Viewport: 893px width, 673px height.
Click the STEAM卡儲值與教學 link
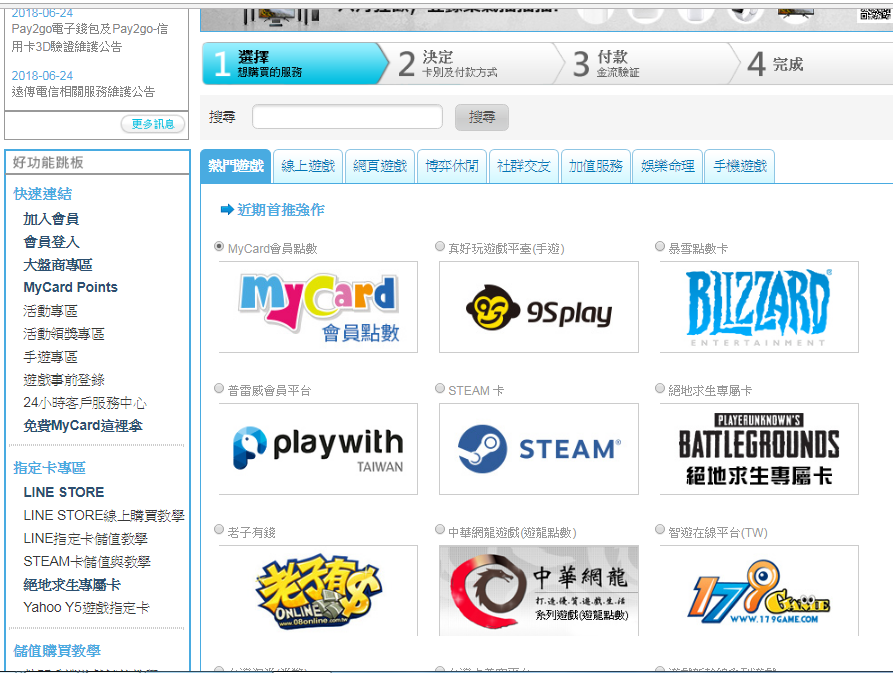(87, 561)
